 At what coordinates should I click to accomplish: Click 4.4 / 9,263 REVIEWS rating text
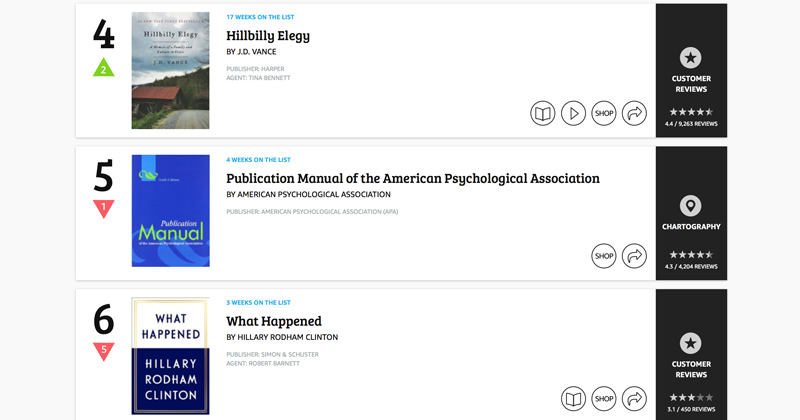[691, 123]
